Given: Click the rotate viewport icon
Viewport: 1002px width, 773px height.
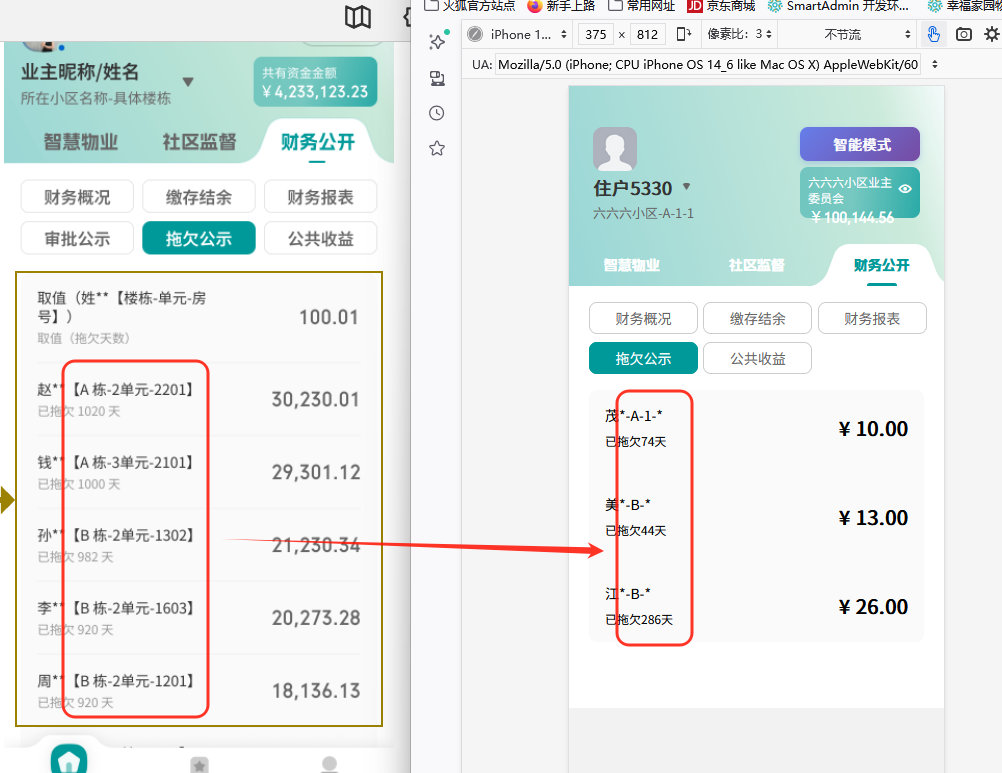Looking at the screenshot, I should (x=684, y=34).
